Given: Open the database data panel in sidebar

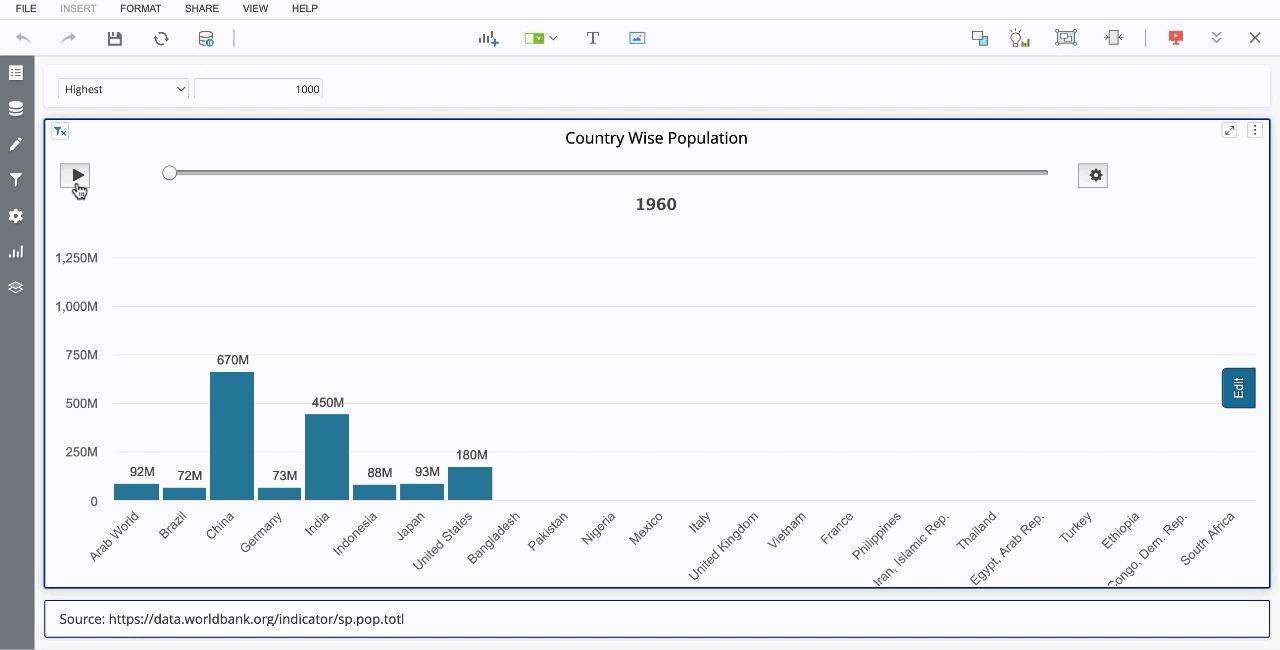Looking at the screenshot, I should pyautogui.click(x=16, y=109).
